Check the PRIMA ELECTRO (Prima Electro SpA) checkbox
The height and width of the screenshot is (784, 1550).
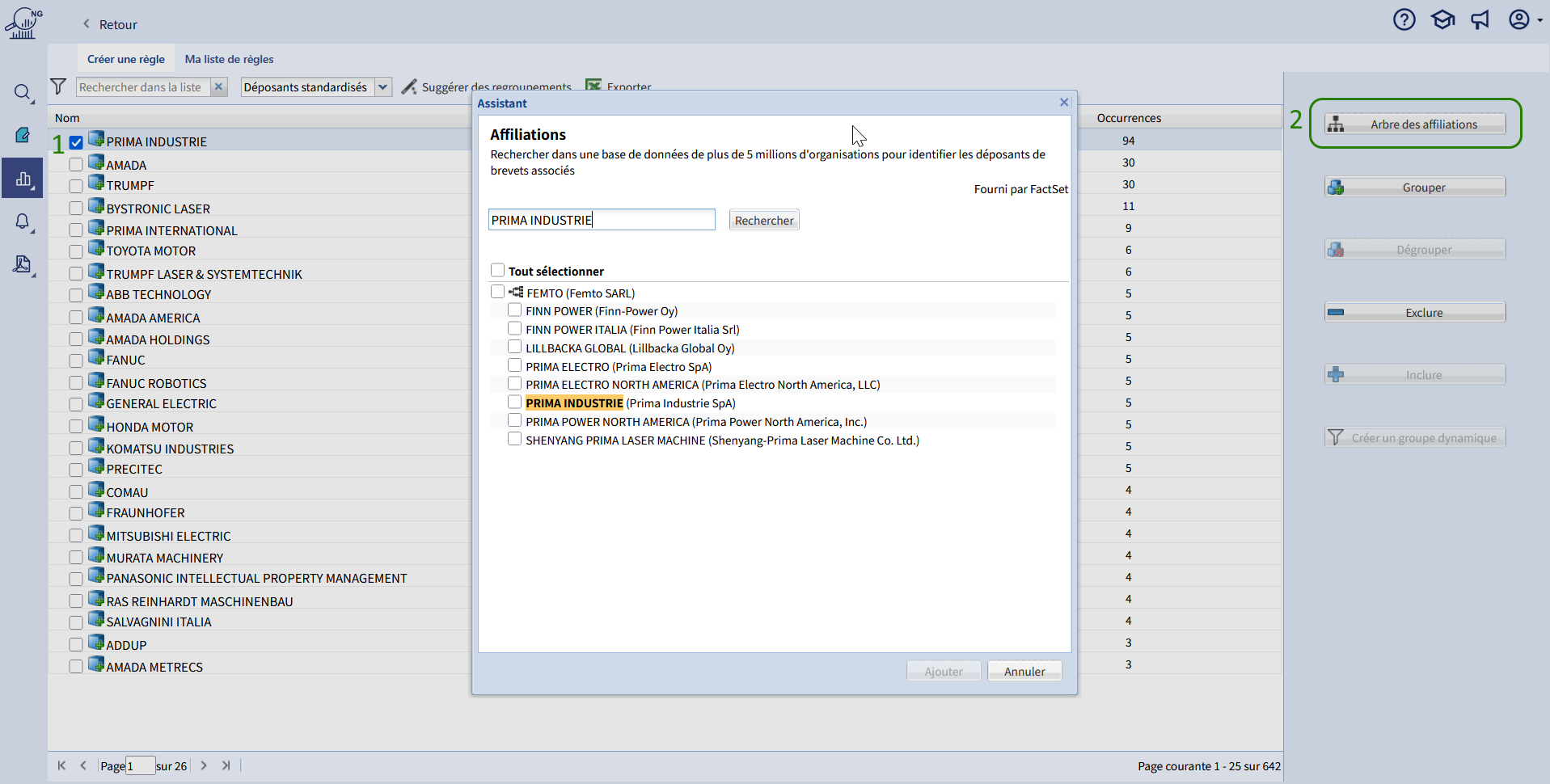tap(514, 365)
